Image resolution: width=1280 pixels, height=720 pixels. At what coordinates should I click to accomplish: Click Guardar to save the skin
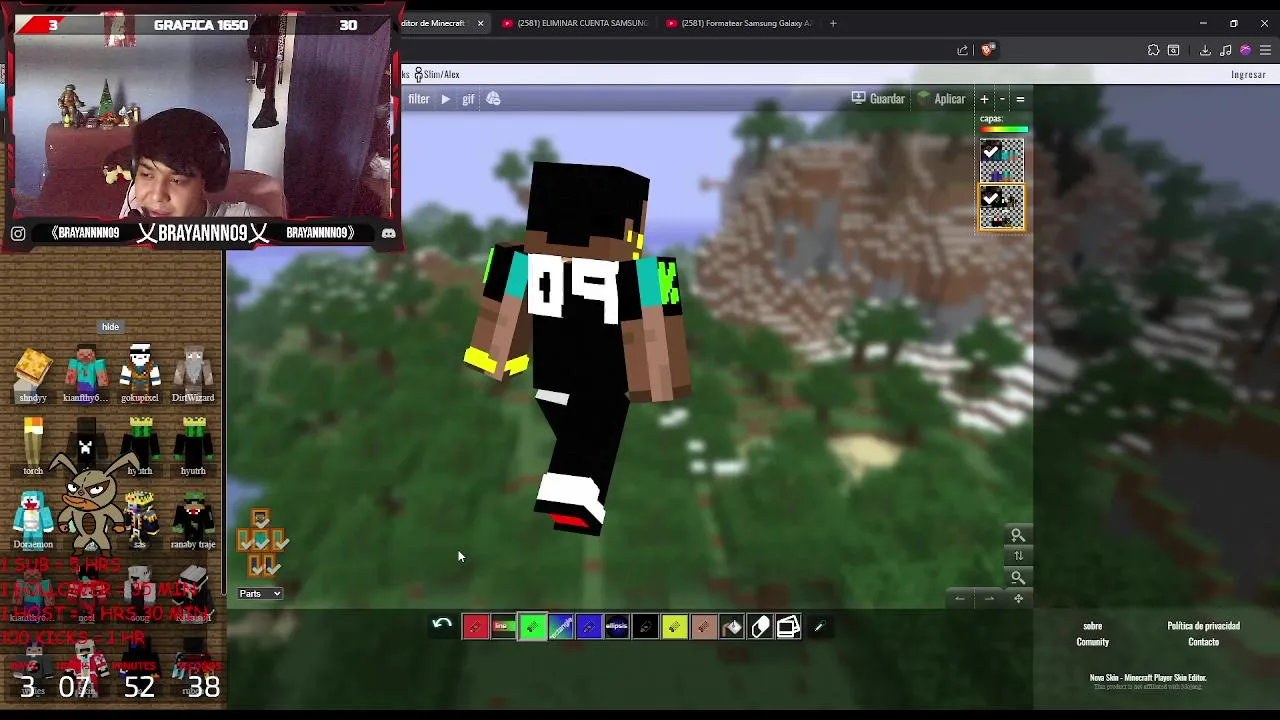pos(878,99)
